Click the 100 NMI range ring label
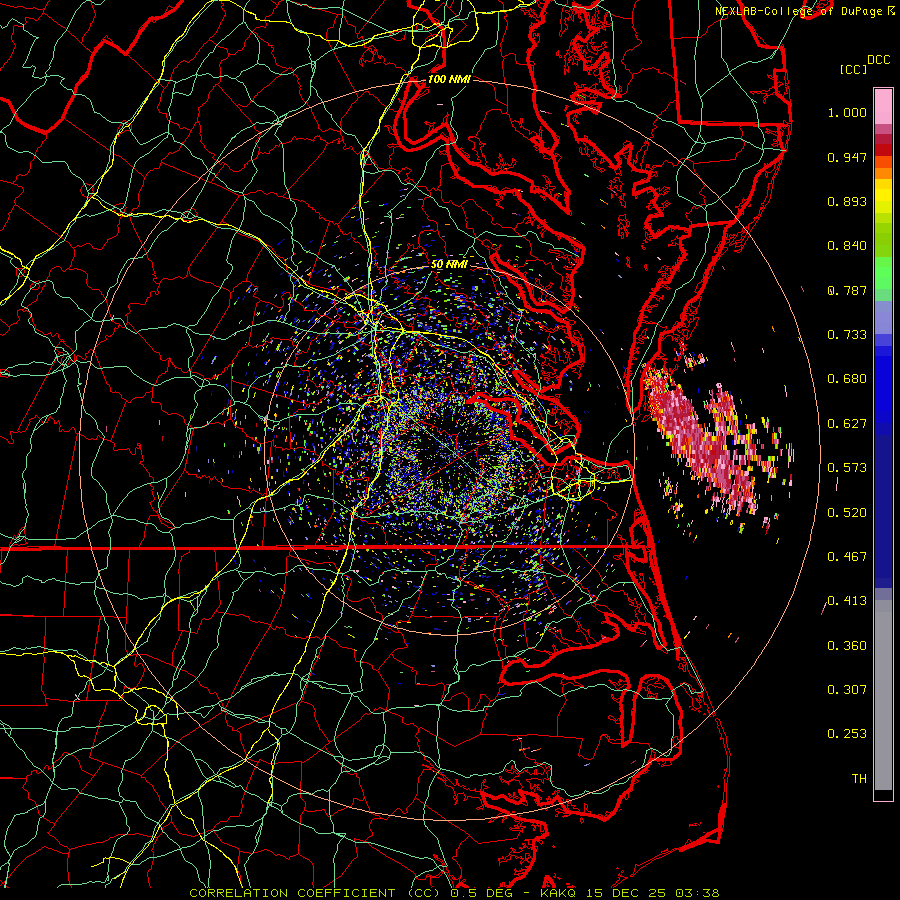Viewport: 900px width, 900px height. (449, 79)
